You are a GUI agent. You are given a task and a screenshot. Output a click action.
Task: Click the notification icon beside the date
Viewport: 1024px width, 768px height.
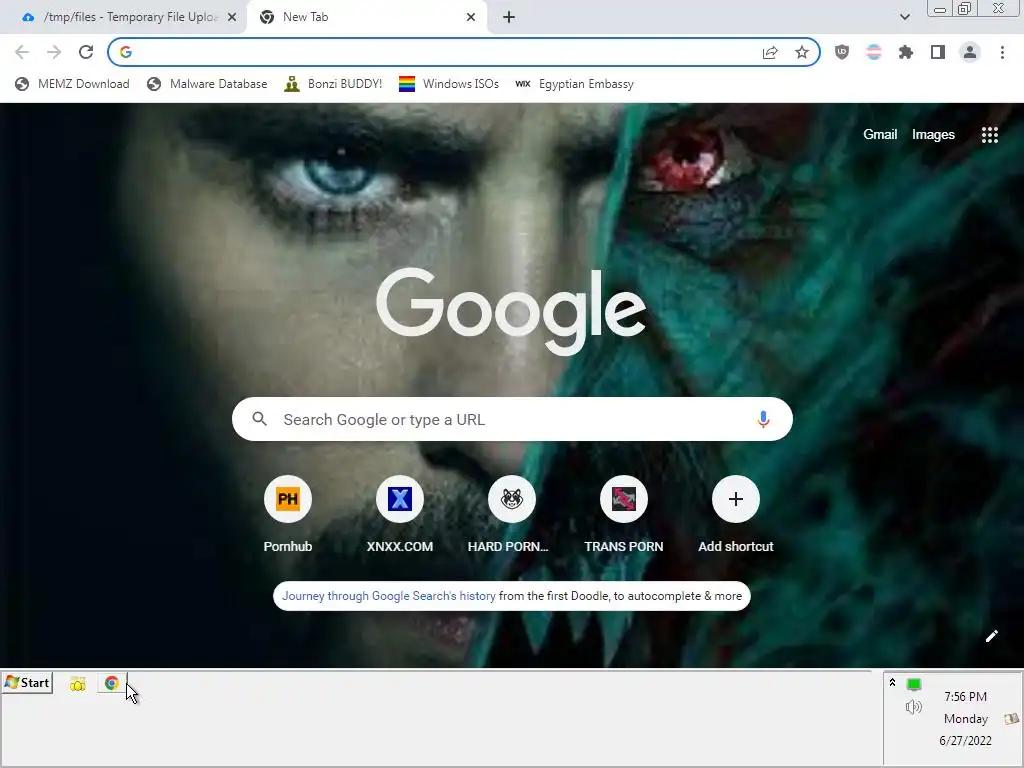point(1012,719)
